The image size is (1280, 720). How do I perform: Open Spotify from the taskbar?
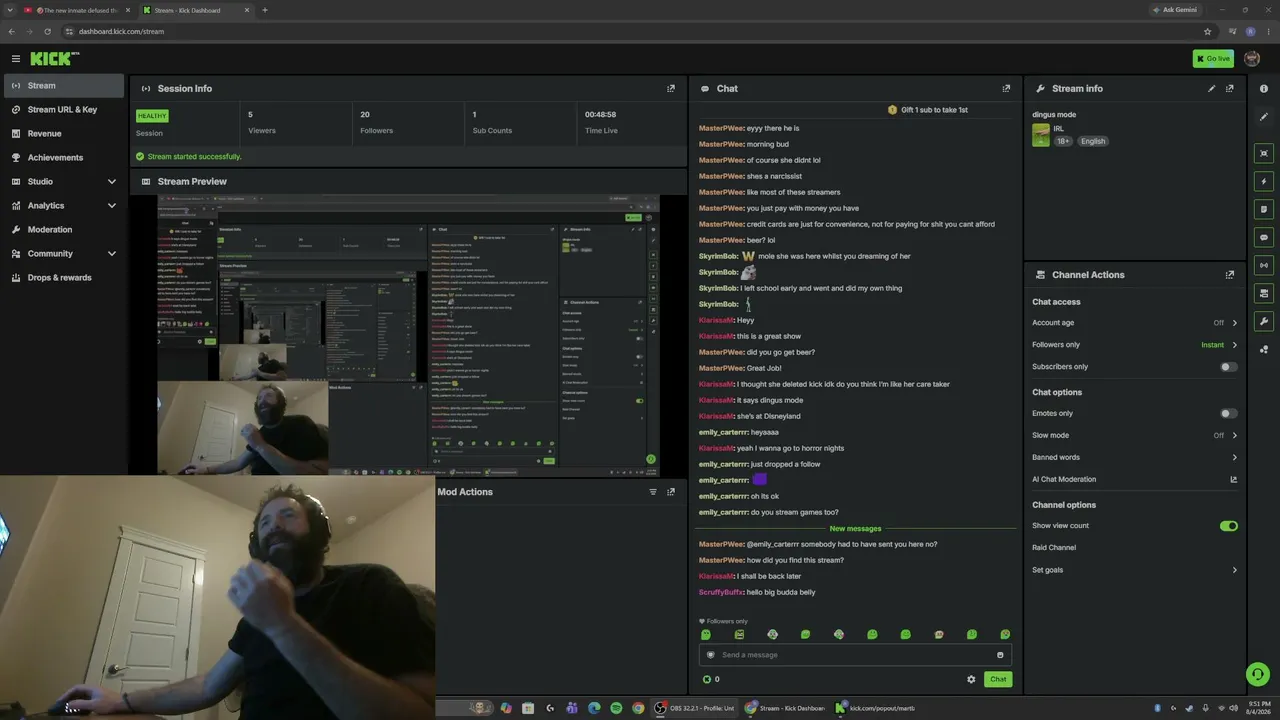(x=616, y=708)
